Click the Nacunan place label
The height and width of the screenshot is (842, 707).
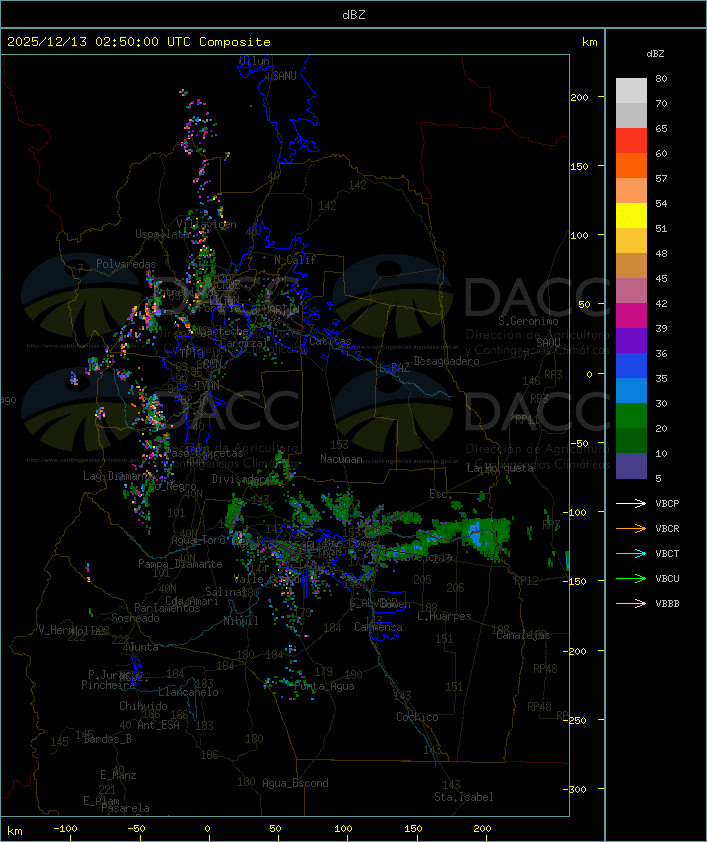click(x=341, y=459)
